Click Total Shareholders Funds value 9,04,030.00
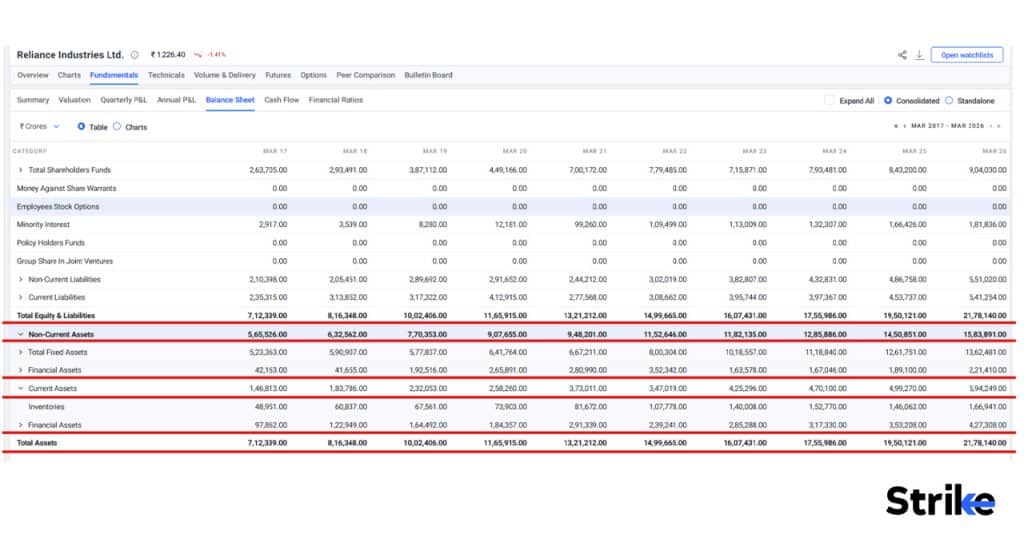This screenshot has height=542, width=1024. [x=987, y=170]
